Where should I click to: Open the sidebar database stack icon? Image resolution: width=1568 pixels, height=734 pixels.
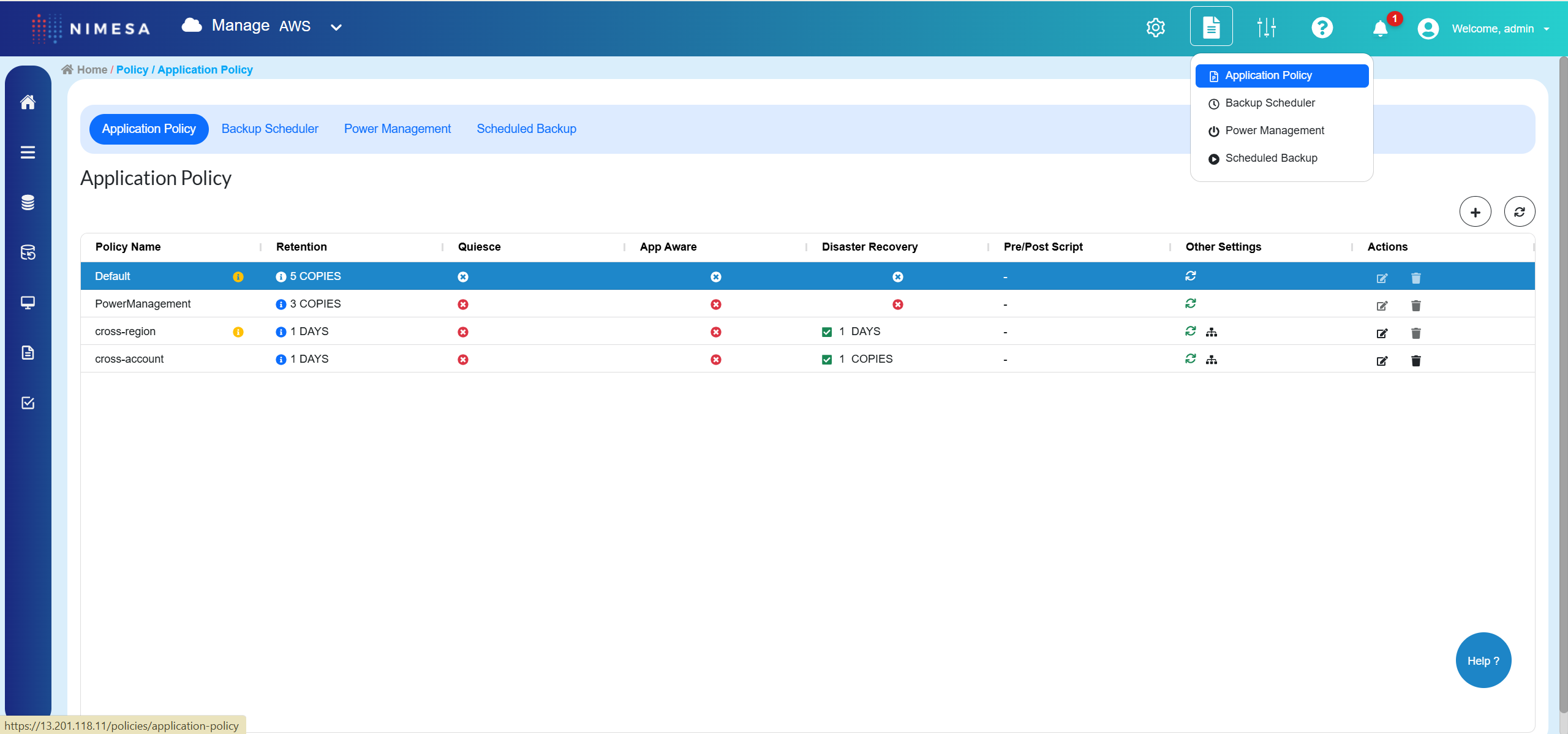click(28, 202)
